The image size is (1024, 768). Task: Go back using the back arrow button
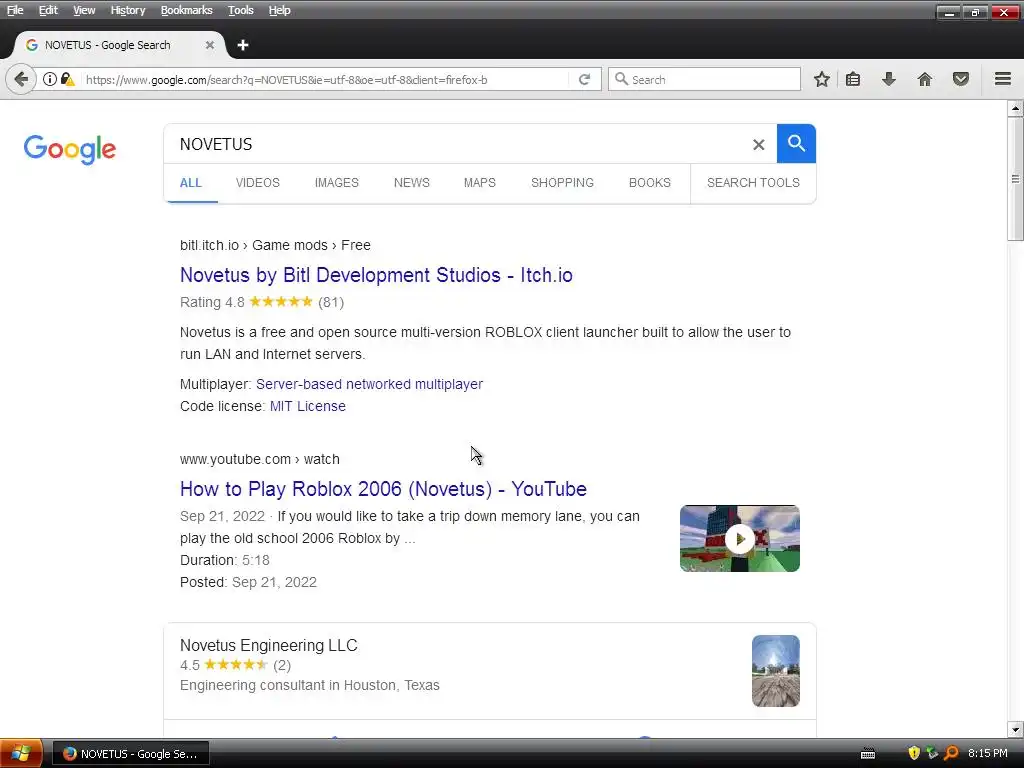pyautogui.click(x=21, y=80)
